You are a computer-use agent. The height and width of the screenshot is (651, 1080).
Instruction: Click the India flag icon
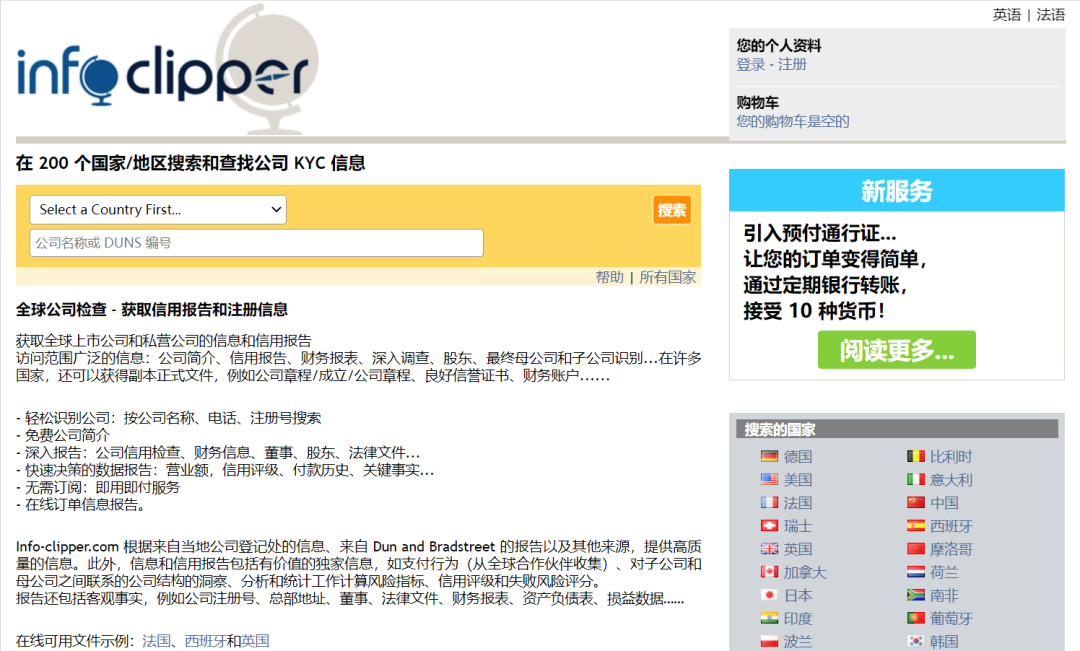coord(769,618)
